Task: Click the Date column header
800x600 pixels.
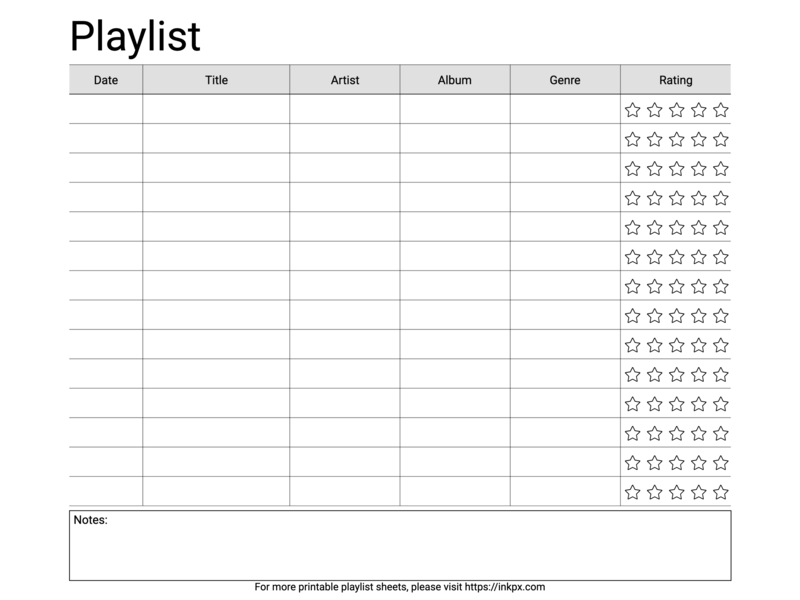Action: [106, 80]
